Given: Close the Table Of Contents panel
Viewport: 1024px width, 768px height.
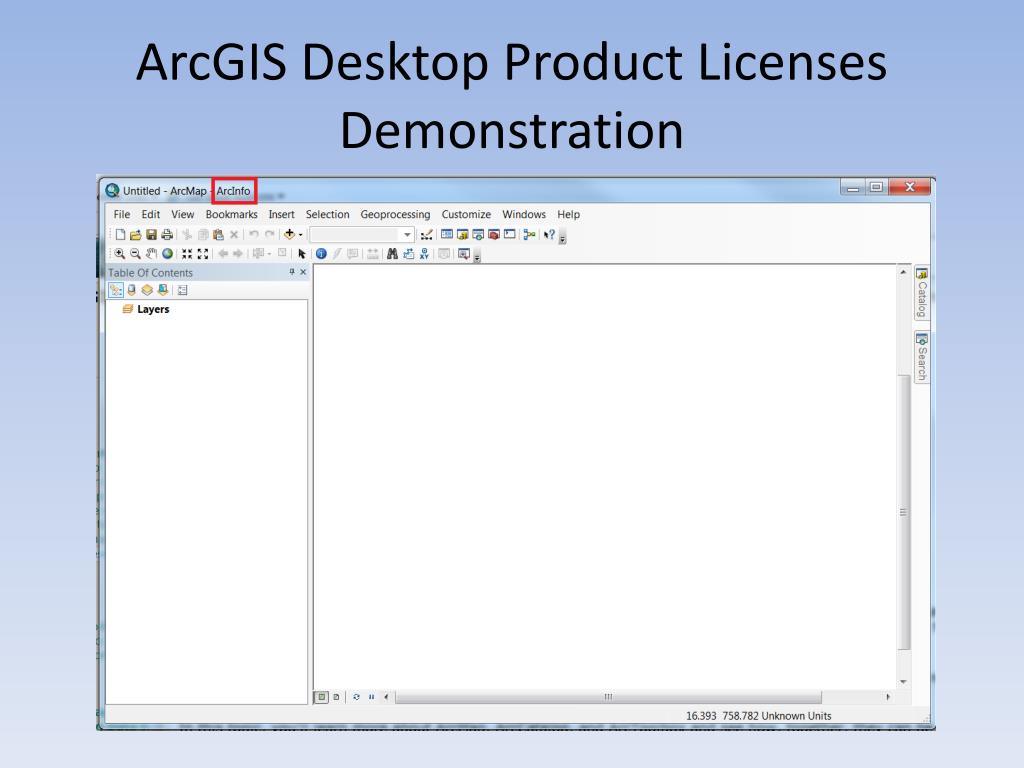Looking at the screenshot, I should [x=303, y=272].
